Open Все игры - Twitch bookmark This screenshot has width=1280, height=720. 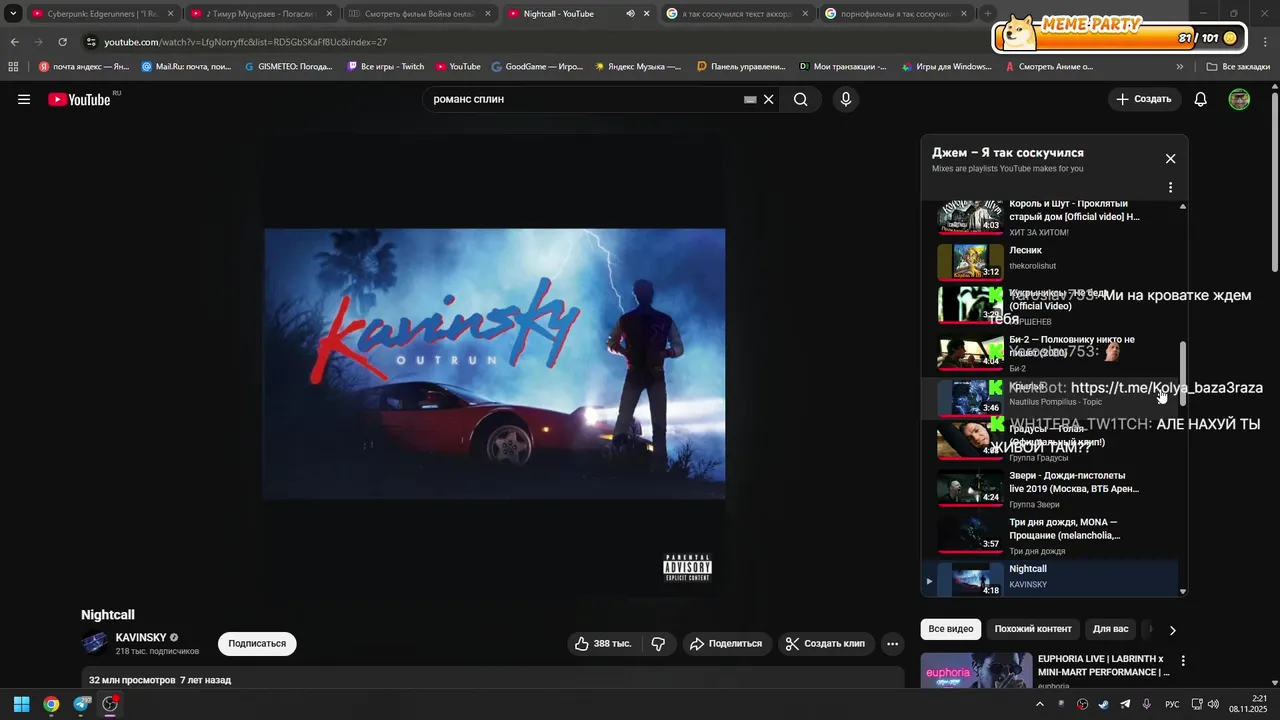pyautogui.click(x=385, y=67)
